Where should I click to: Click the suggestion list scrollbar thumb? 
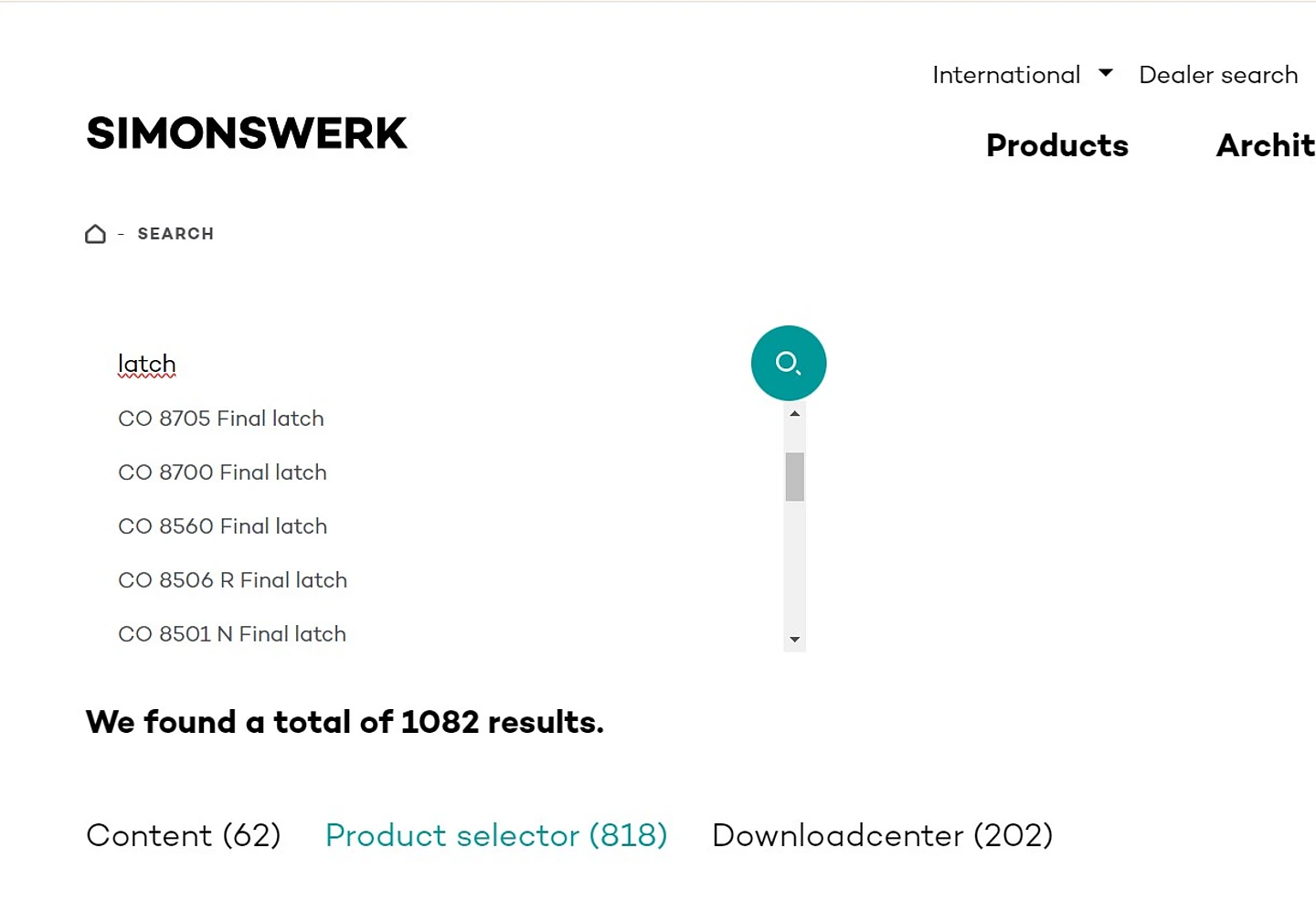point(794,476)
